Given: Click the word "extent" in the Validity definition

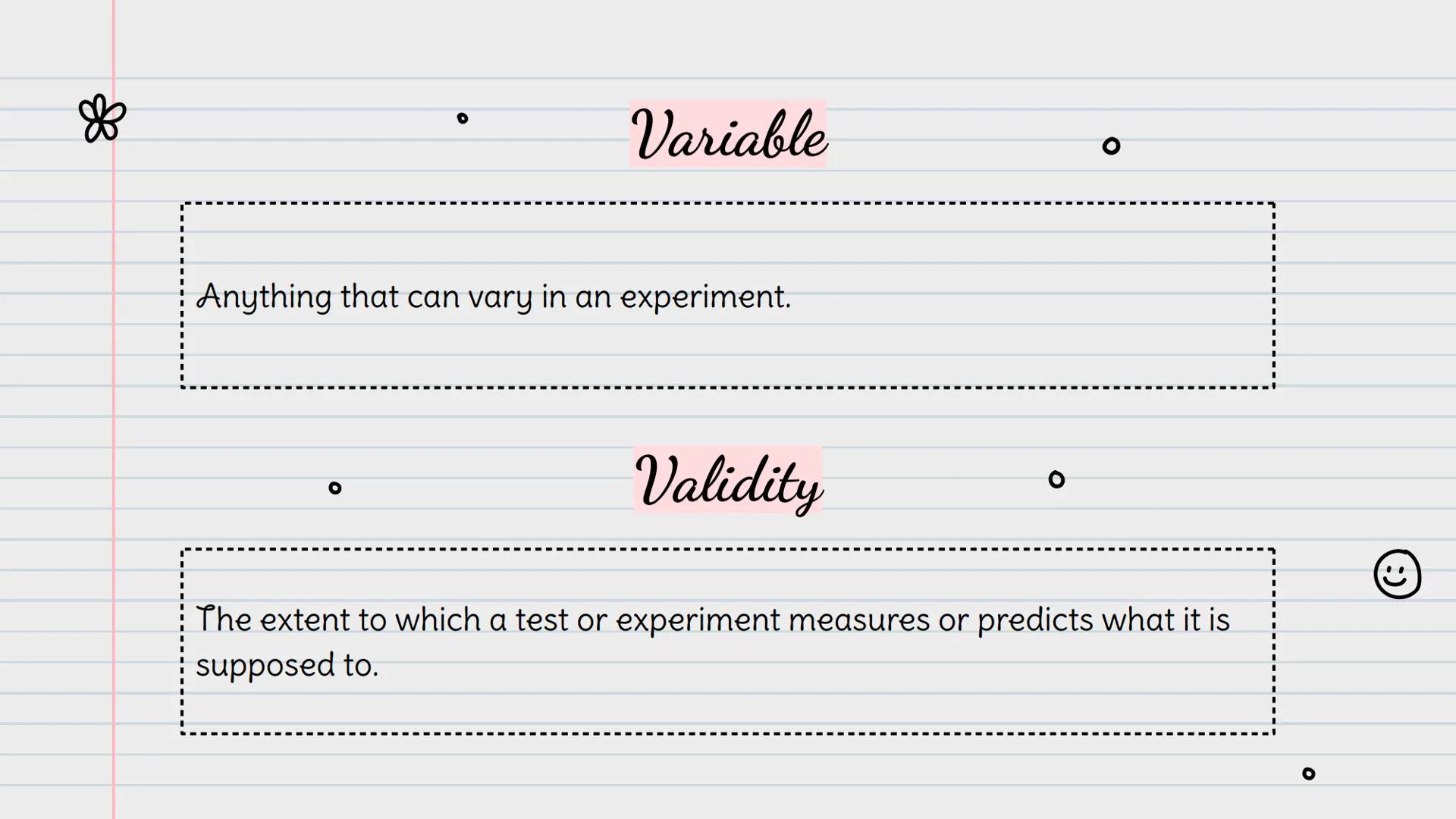Looking at the screenshot, I should click(304, 620).
